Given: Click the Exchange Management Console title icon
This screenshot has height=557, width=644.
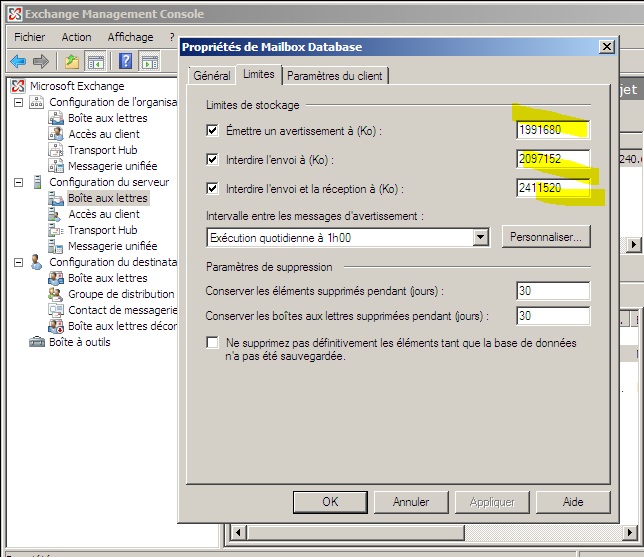Looking at the screenshot, I should 15,14.
